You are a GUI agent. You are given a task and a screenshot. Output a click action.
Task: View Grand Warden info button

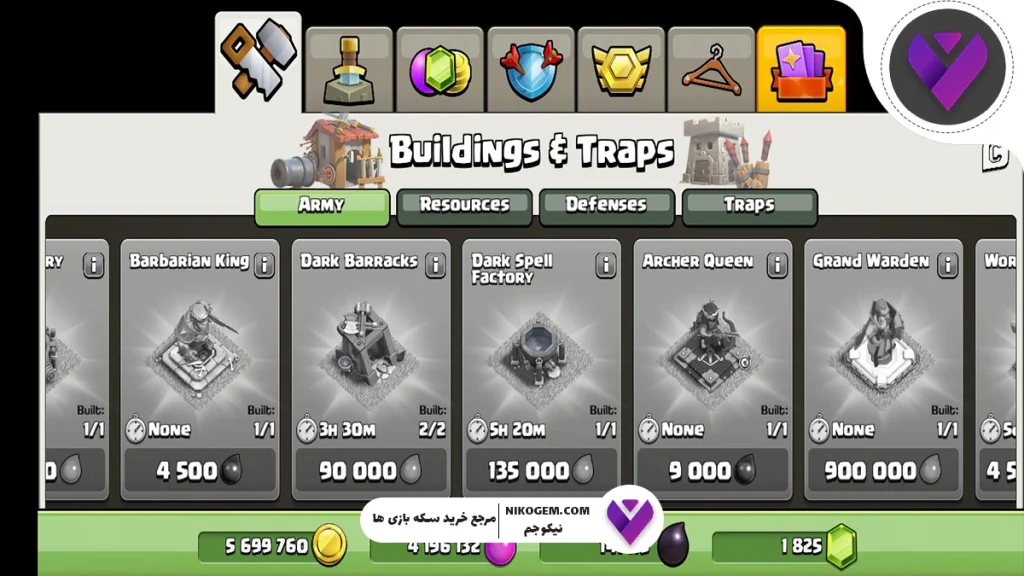click(948, 264)
